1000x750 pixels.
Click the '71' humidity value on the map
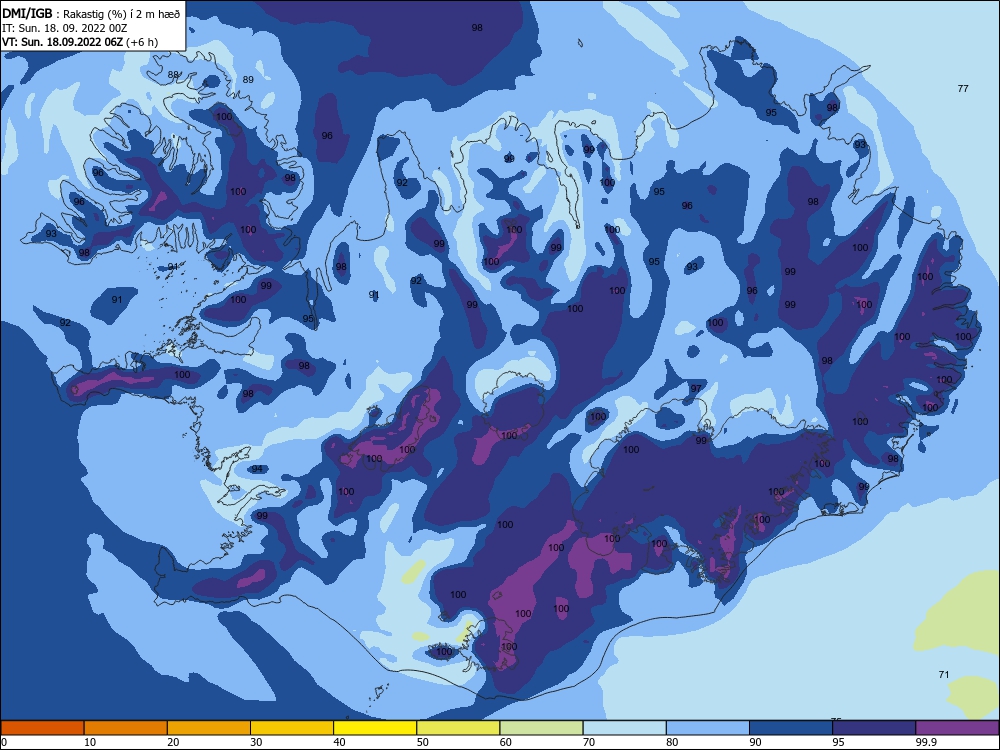point(944,675)
